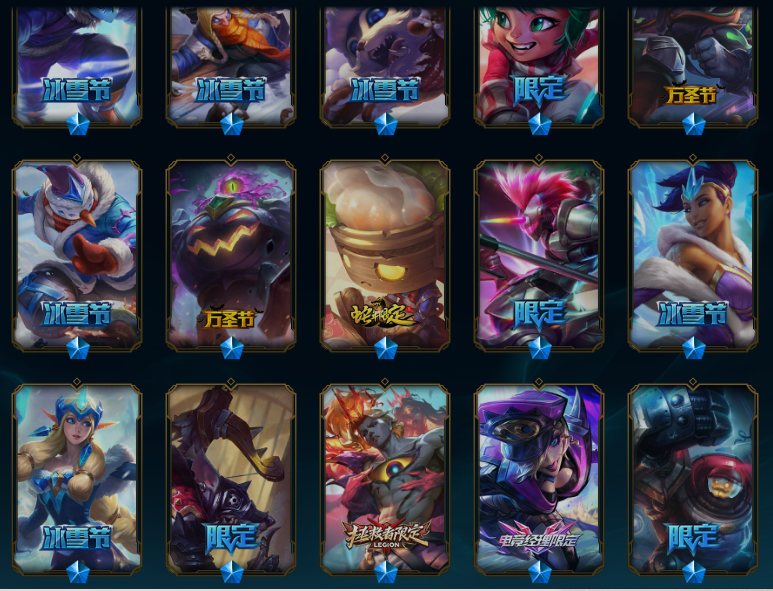Click the blue gem below the dumpling skin card

[386, 348]
